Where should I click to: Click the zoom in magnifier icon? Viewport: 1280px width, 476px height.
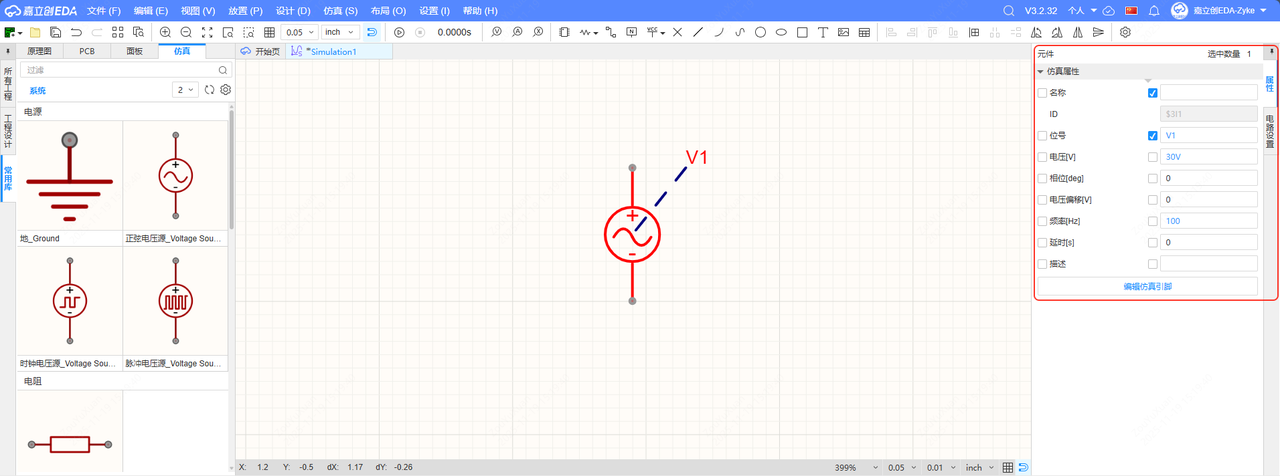tap(165, 32)
